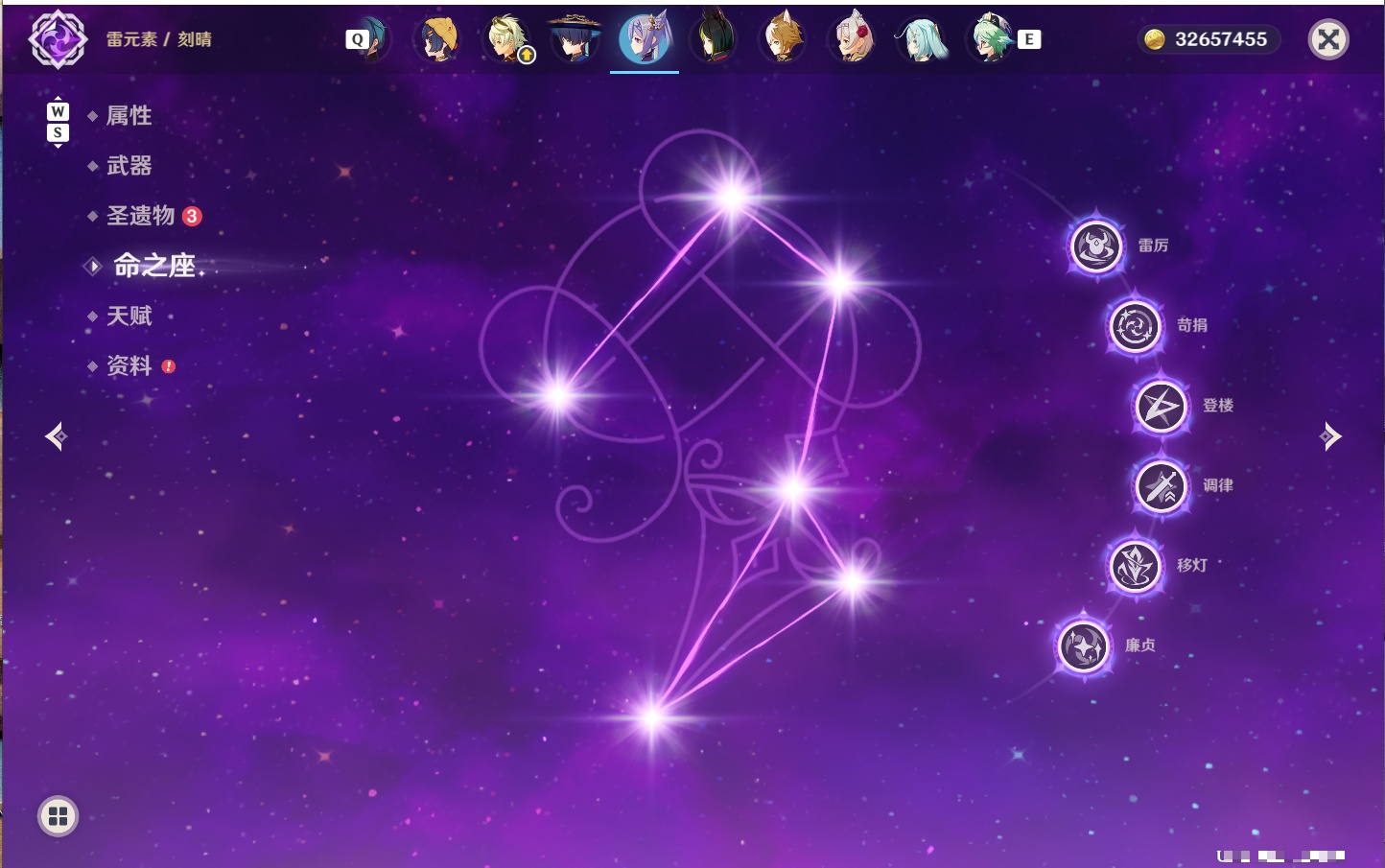This screenshot has width=1385, height=868.
Task: Click the red exclamation badge on 资料
Action: [x=169, y=365]
